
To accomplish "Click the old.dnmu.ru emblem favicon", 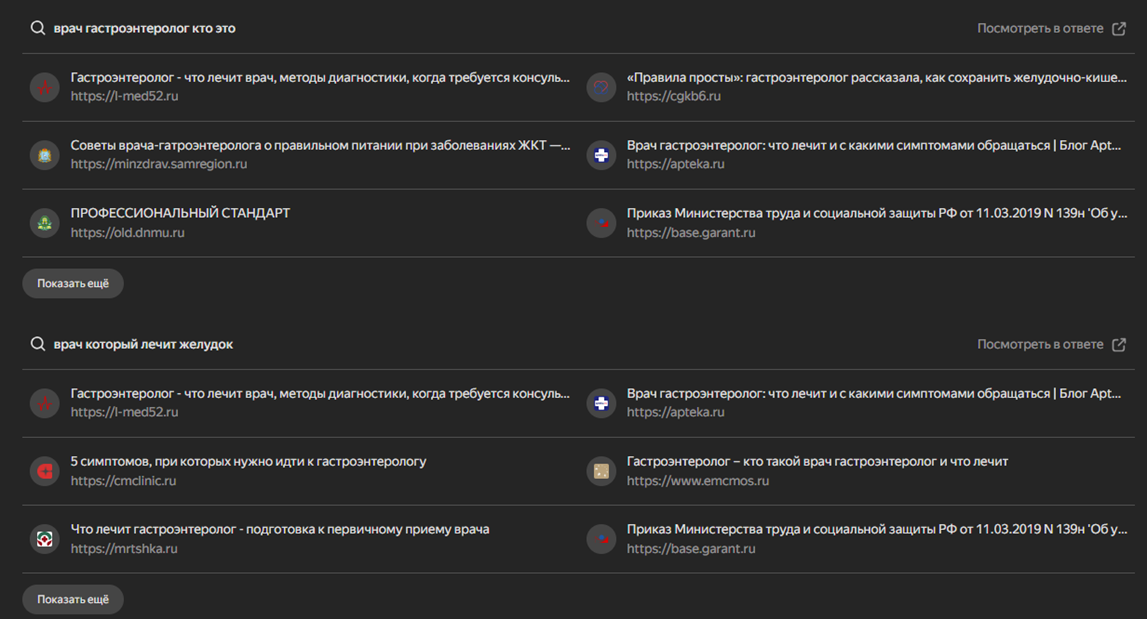I will pyautogui.click(x=45, y=223).
